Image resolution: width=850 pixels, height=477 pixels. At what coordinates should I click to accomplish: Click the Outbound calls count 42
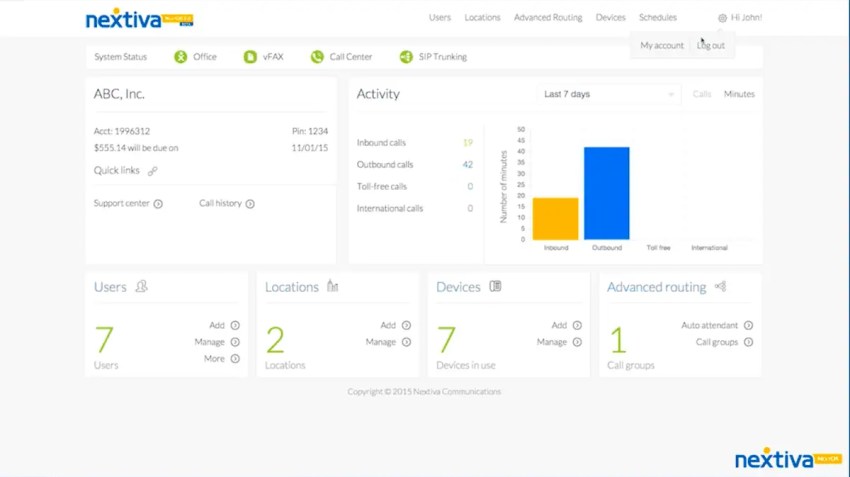click(x=468, y=164)
